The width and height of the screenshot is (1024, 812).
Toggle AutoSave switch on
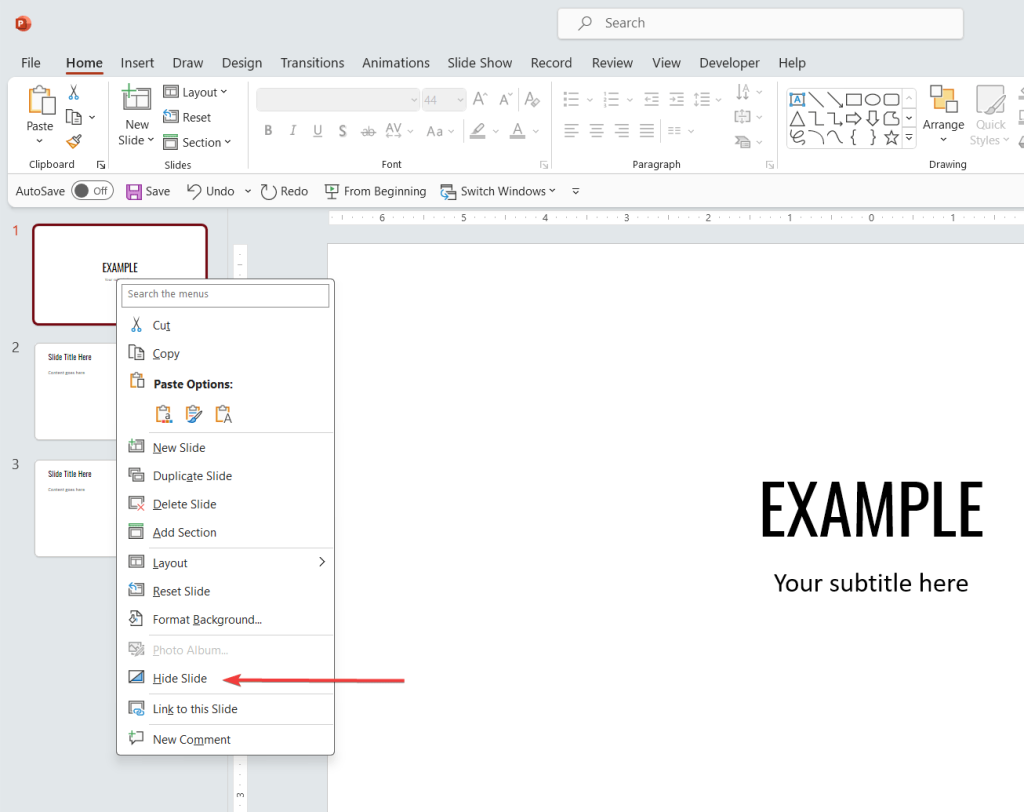92,191
